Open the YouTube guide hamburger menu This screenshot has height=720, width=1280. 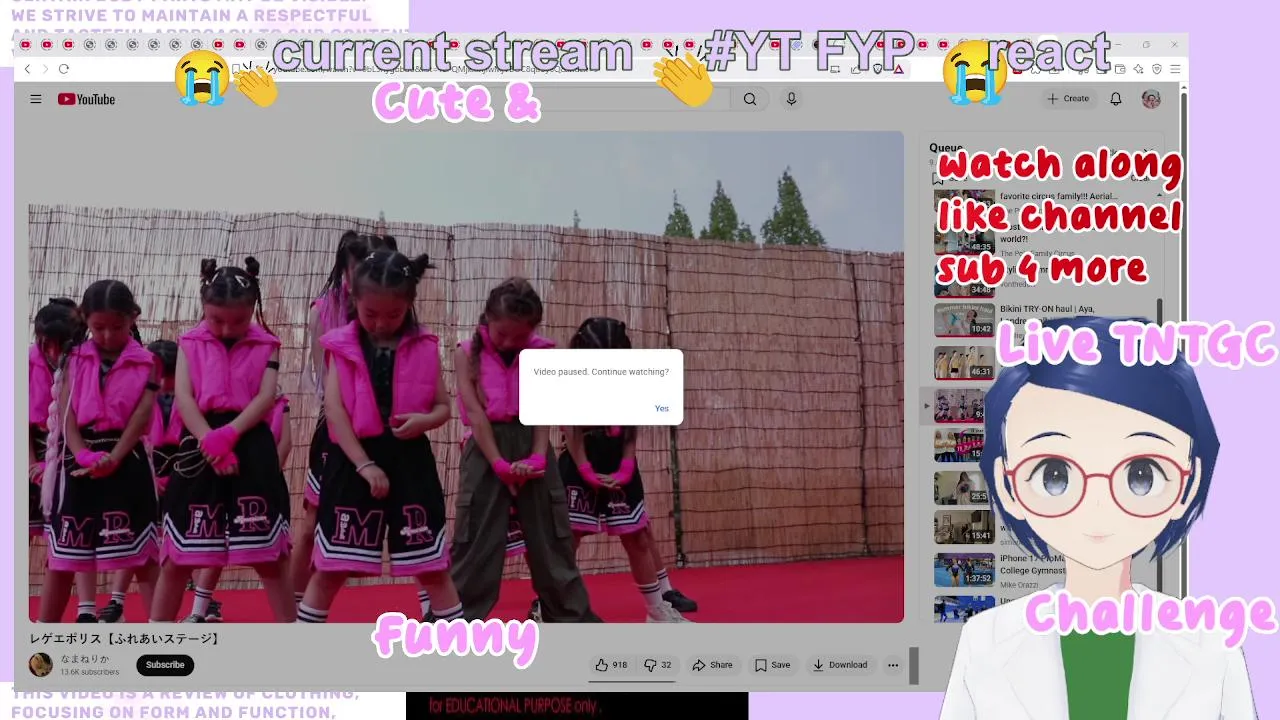point(36,99)
